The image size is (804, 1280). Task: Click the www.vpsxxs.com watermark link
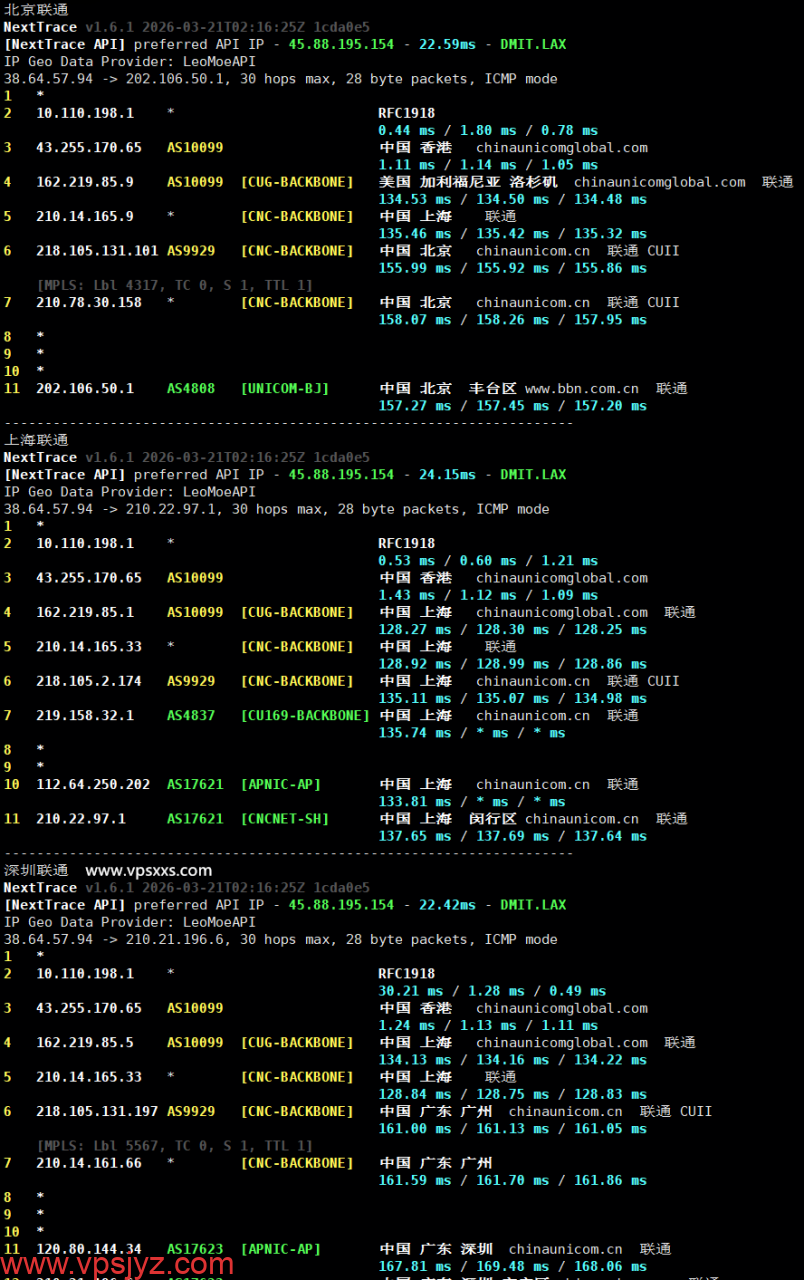tap(148, 870)
